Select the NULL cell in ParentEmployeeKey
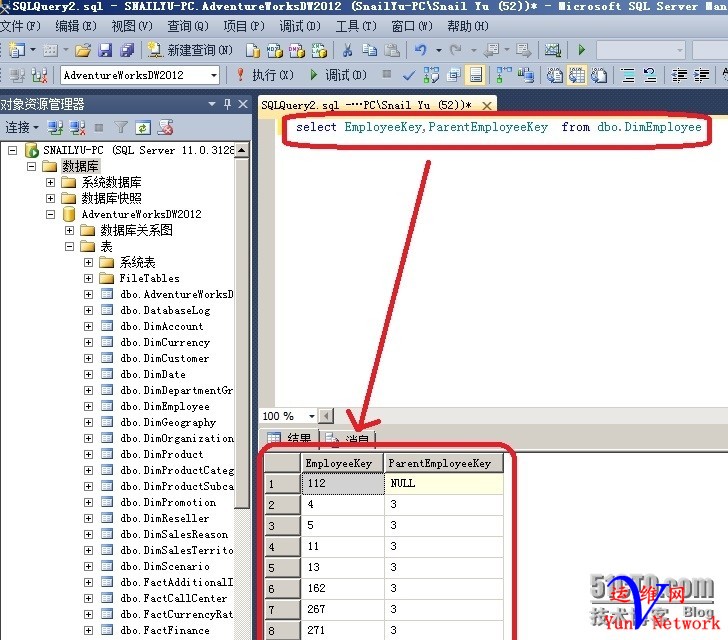This screenshot has width=728, height=640. pos(444,483)
